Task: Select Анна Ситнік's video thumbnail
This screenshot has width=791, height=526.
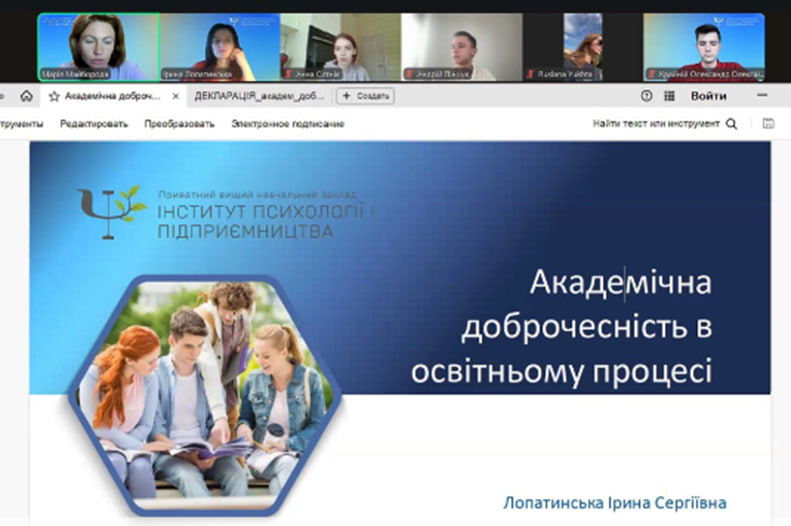Action: click(x=340, y=46)
